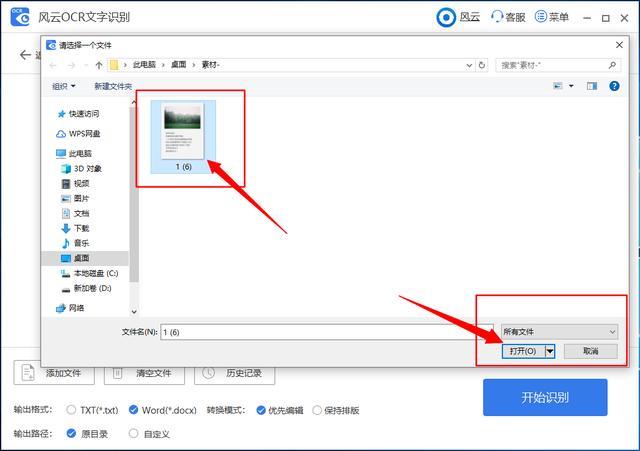Screen dimensions: 640x451
Task: Click 清空文件 in OCR window
Action: (x=144, y=373)
